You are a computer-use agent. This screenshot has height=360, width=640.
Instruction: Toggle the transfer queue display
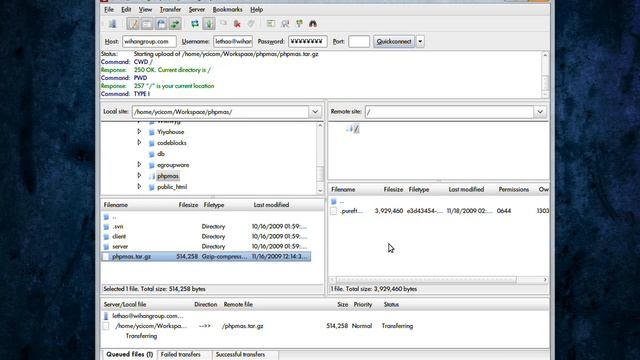(175, 24)
